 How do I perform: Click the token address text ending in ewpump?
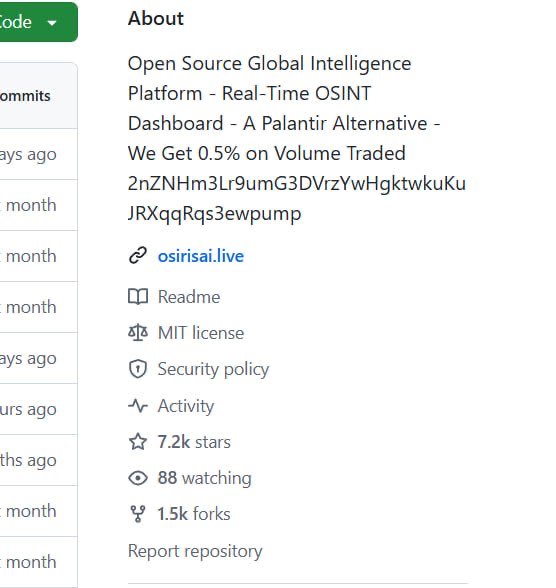click(296, 198)
